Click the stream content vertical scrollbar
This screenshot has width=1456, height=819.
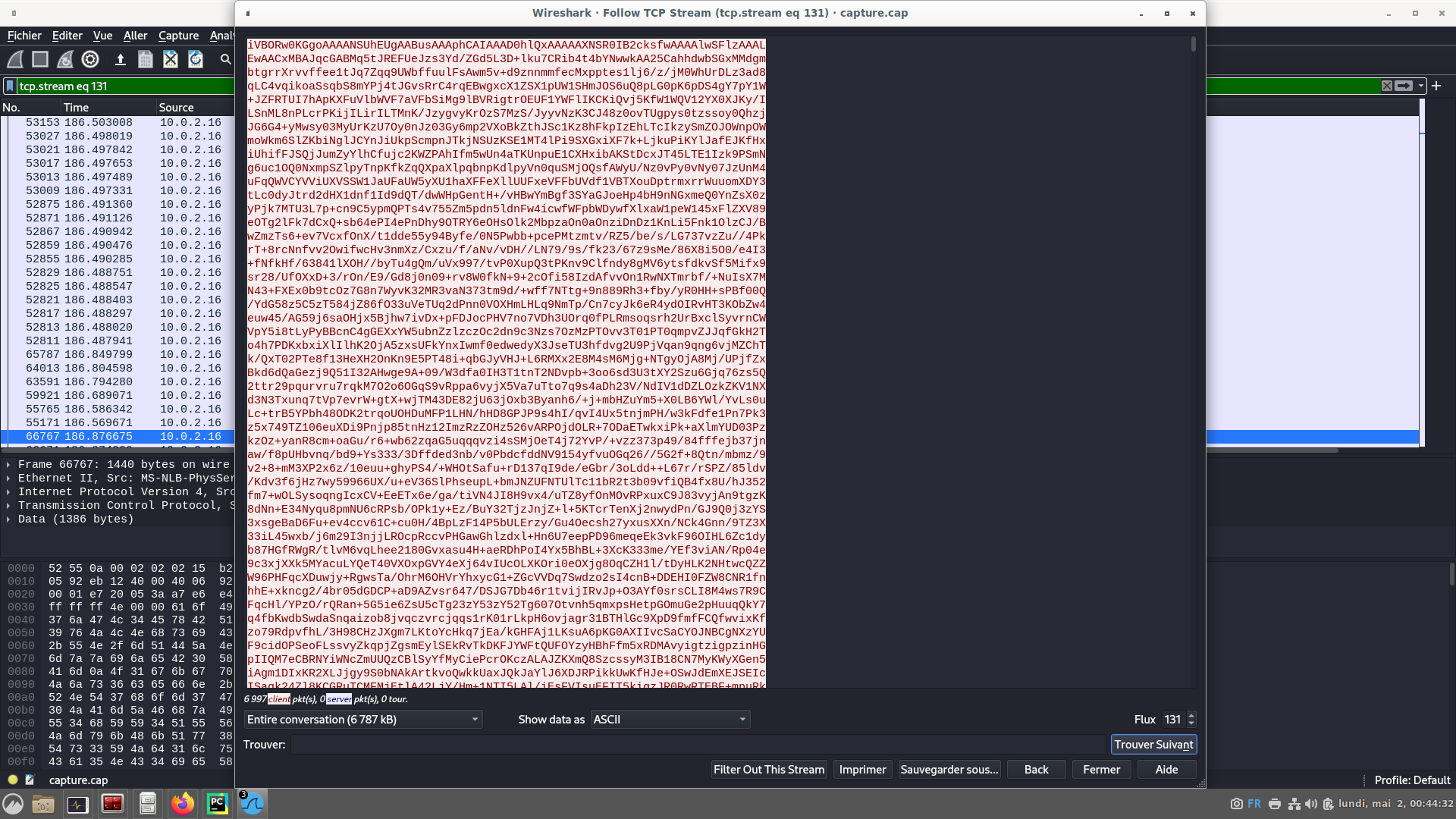click(x=1193, y=362)
